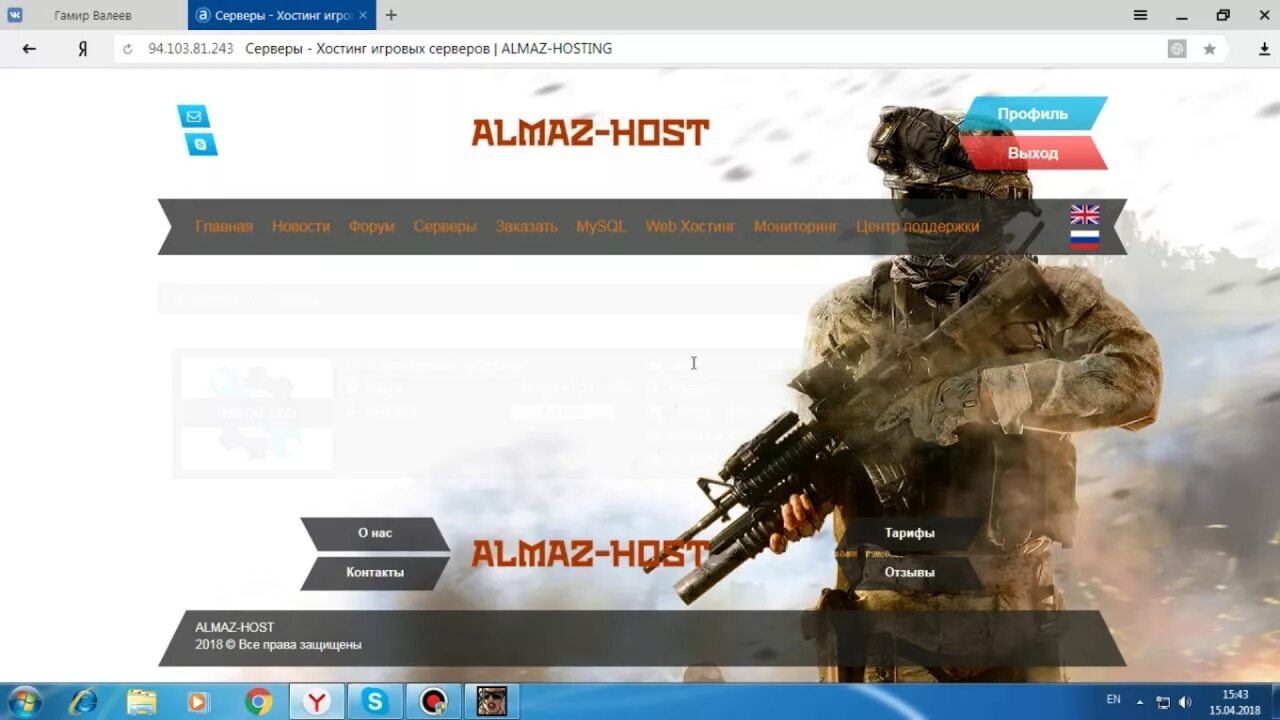1280x720 pixels.
Task: Switch site language to Russian flag
Action: pyautogui.click(x=1085, y=240)
